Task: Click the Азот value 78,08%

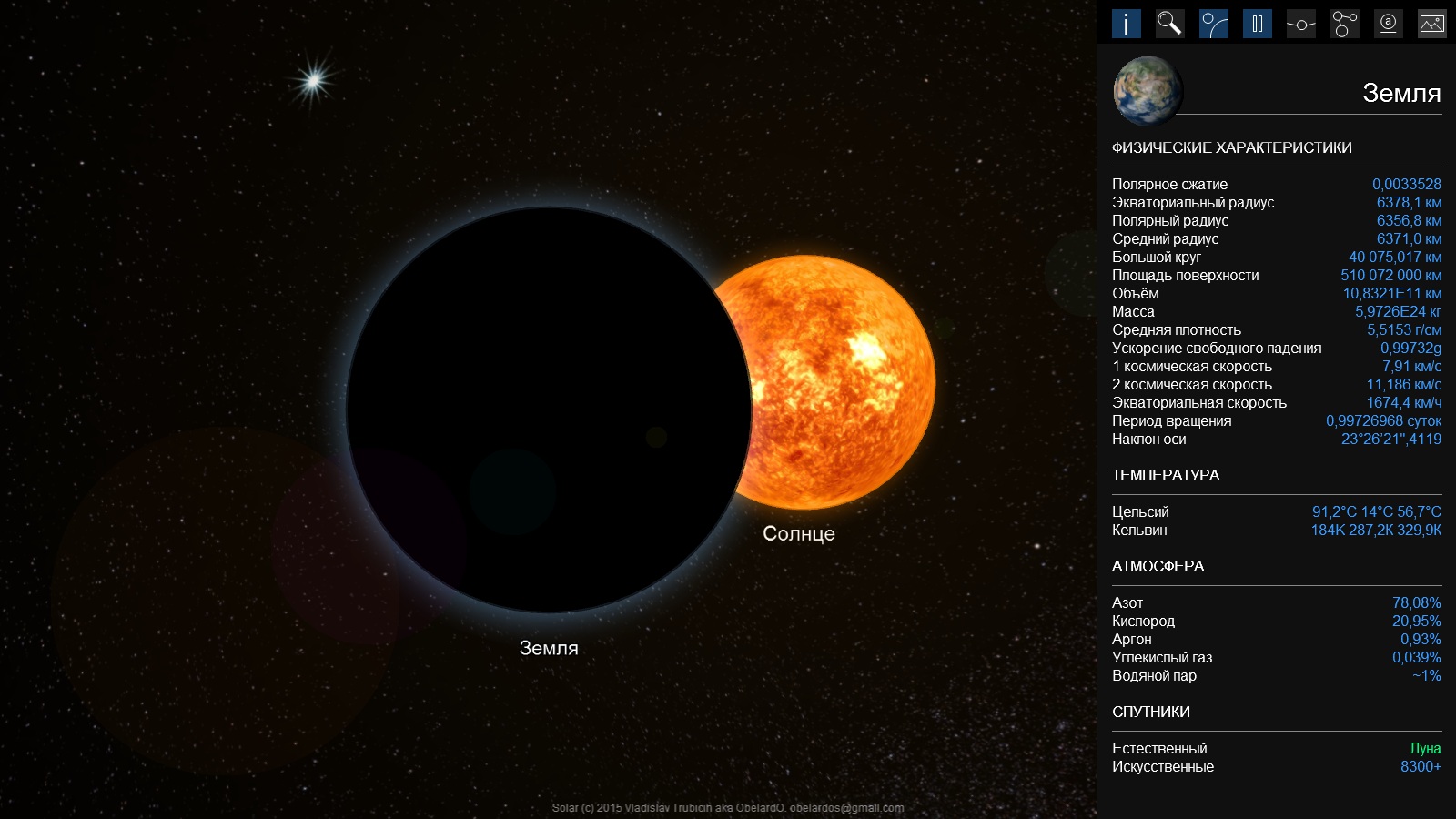Action: (1417, 602)
